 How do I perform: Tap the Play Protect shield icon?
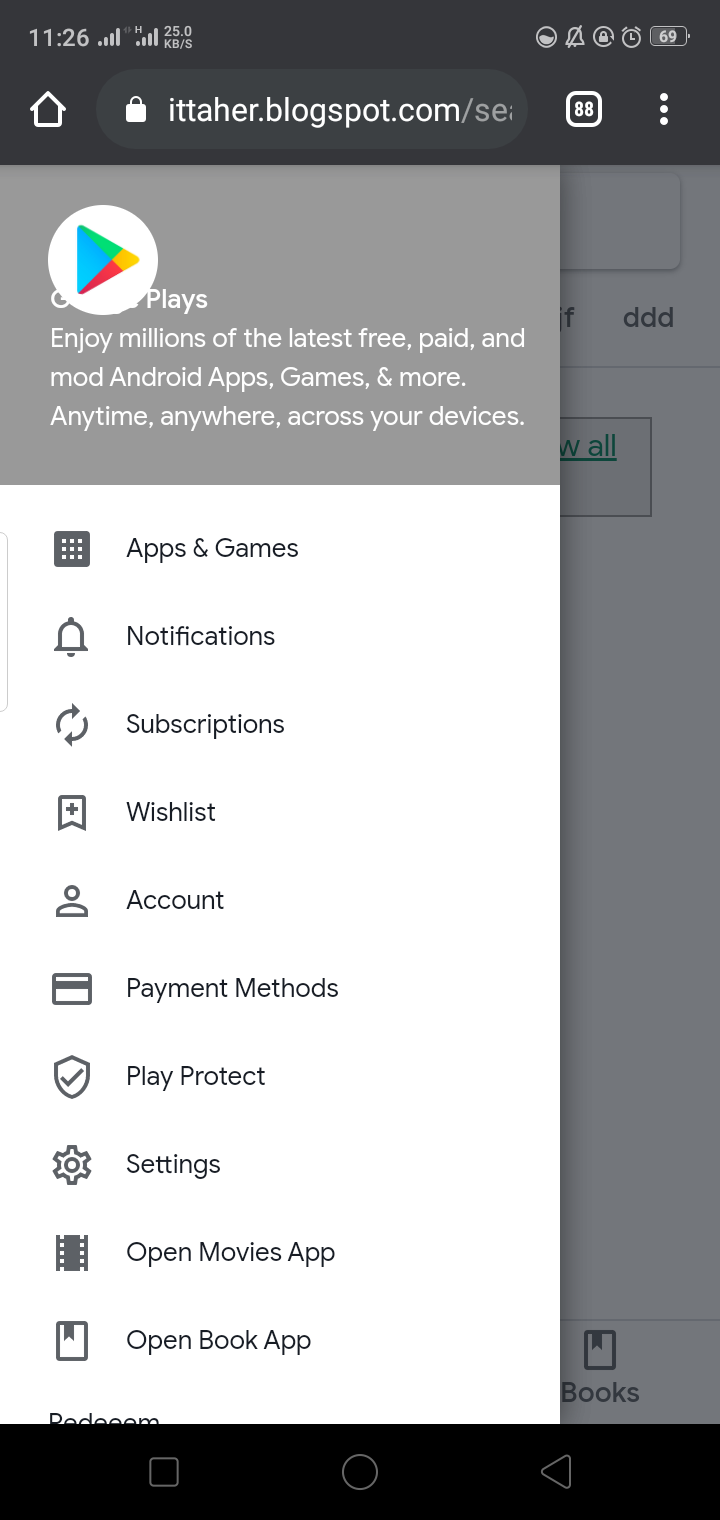[71, 1077]
